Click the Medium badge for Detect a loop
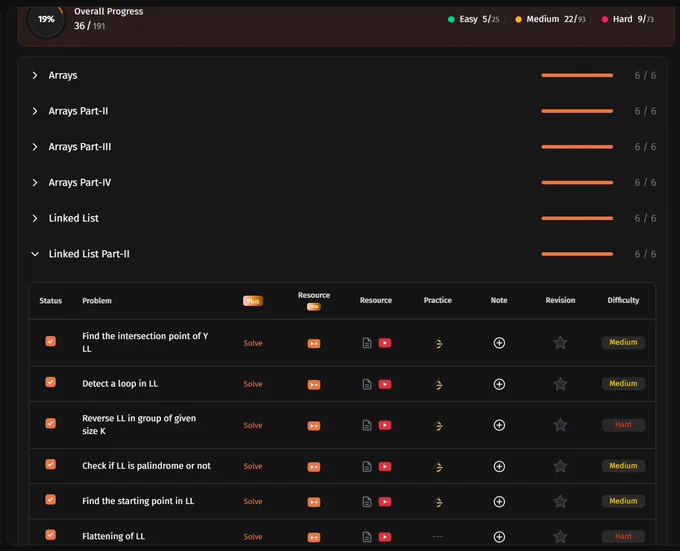 point(623,384)
